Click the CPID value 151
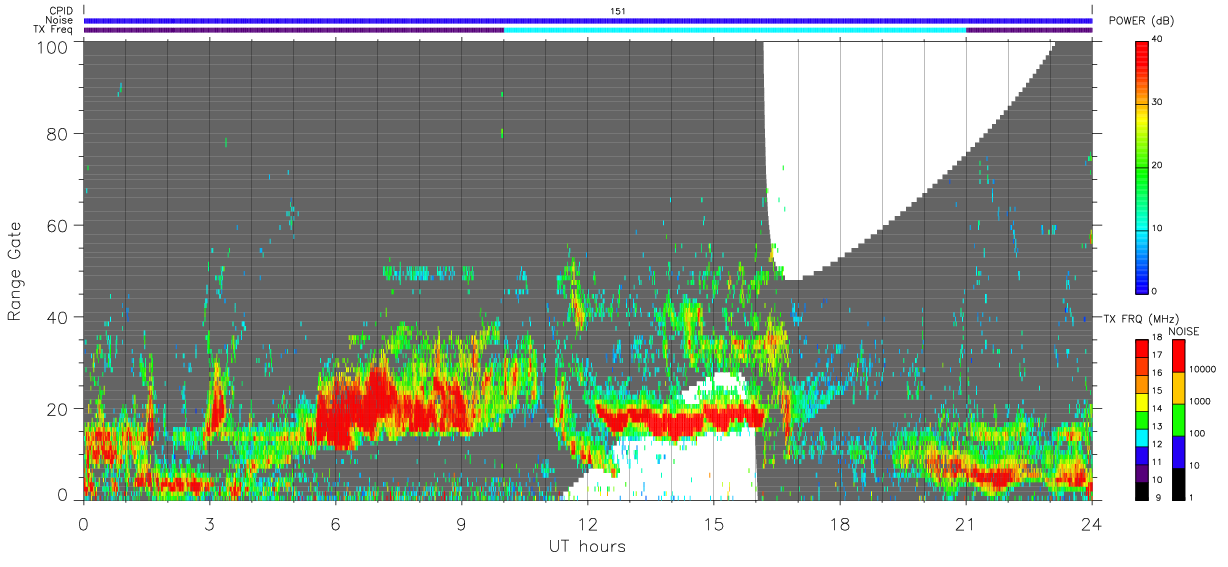Screen dimensions: 1228x567 [618, 11]
